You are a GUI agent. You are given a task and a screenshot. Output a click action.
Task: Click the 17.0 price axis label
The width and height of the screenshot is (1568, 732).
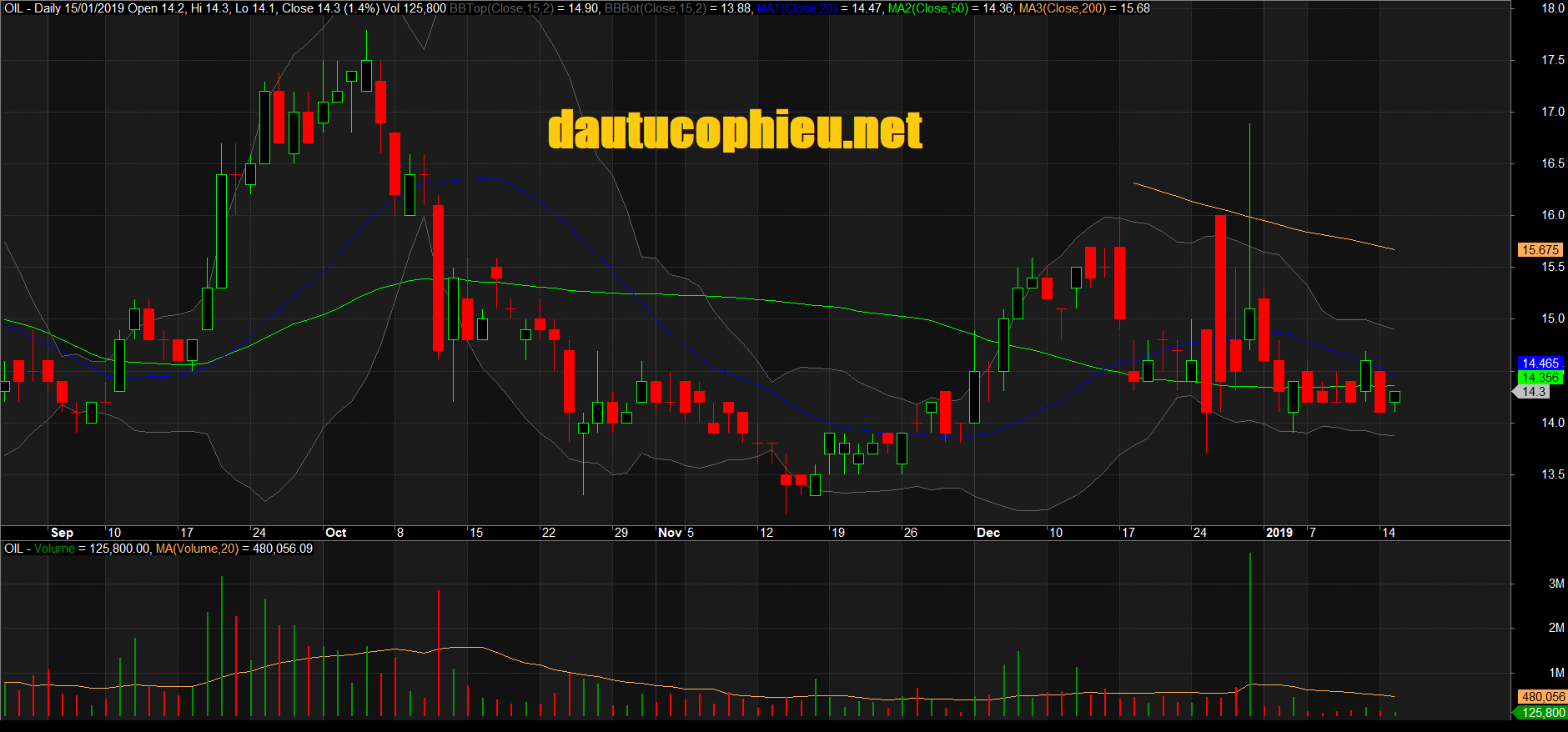point(1553,112)
